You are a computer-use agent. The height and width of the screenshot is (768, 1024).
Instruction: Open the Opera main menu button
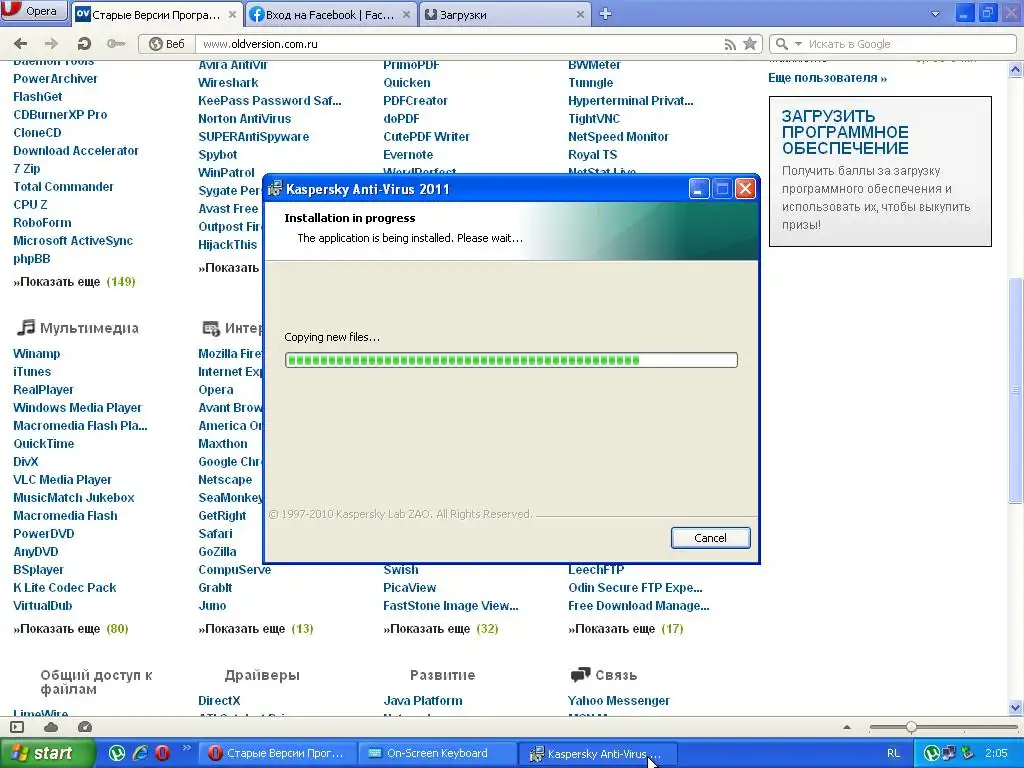tap(34, 11)
